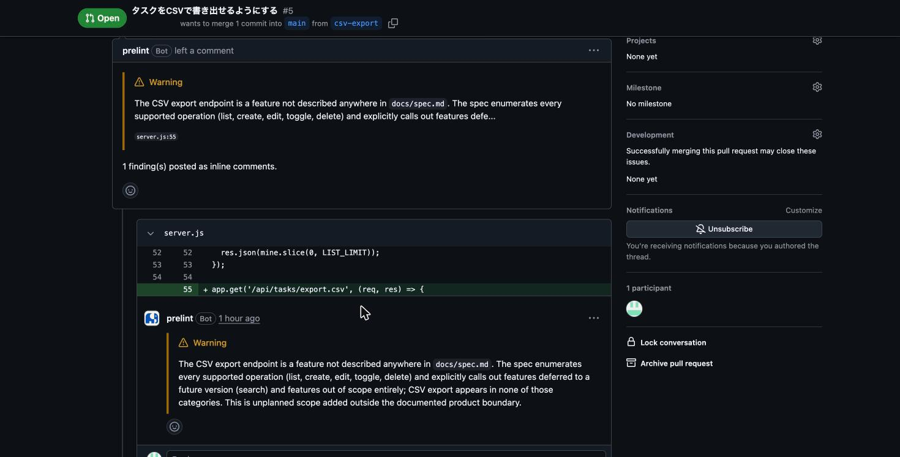The width and height of the screenshot is (900, 457).
Task: Add emoji reaction to inline warning comment
Action: [174, 427]
